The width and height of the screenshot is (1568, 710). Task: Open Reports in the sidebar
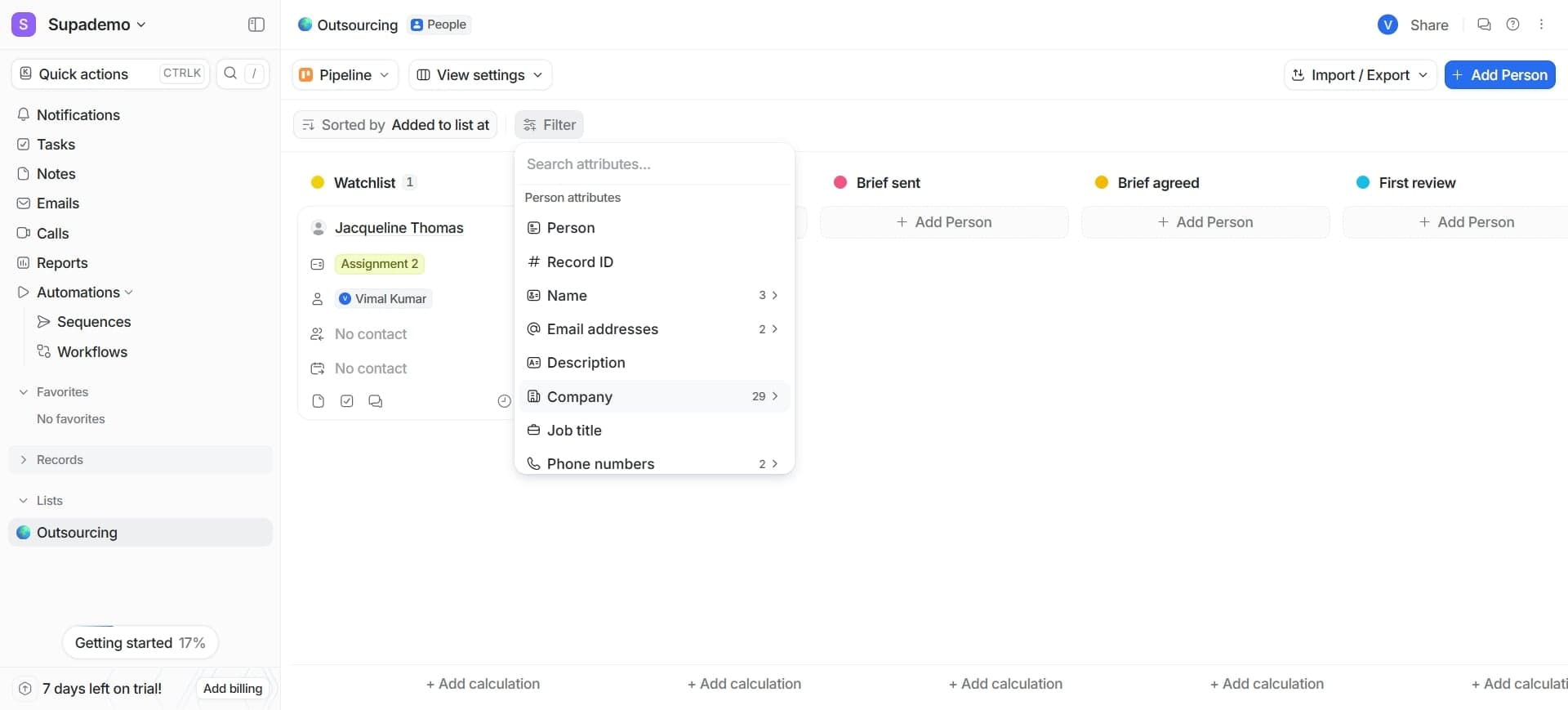62,263
